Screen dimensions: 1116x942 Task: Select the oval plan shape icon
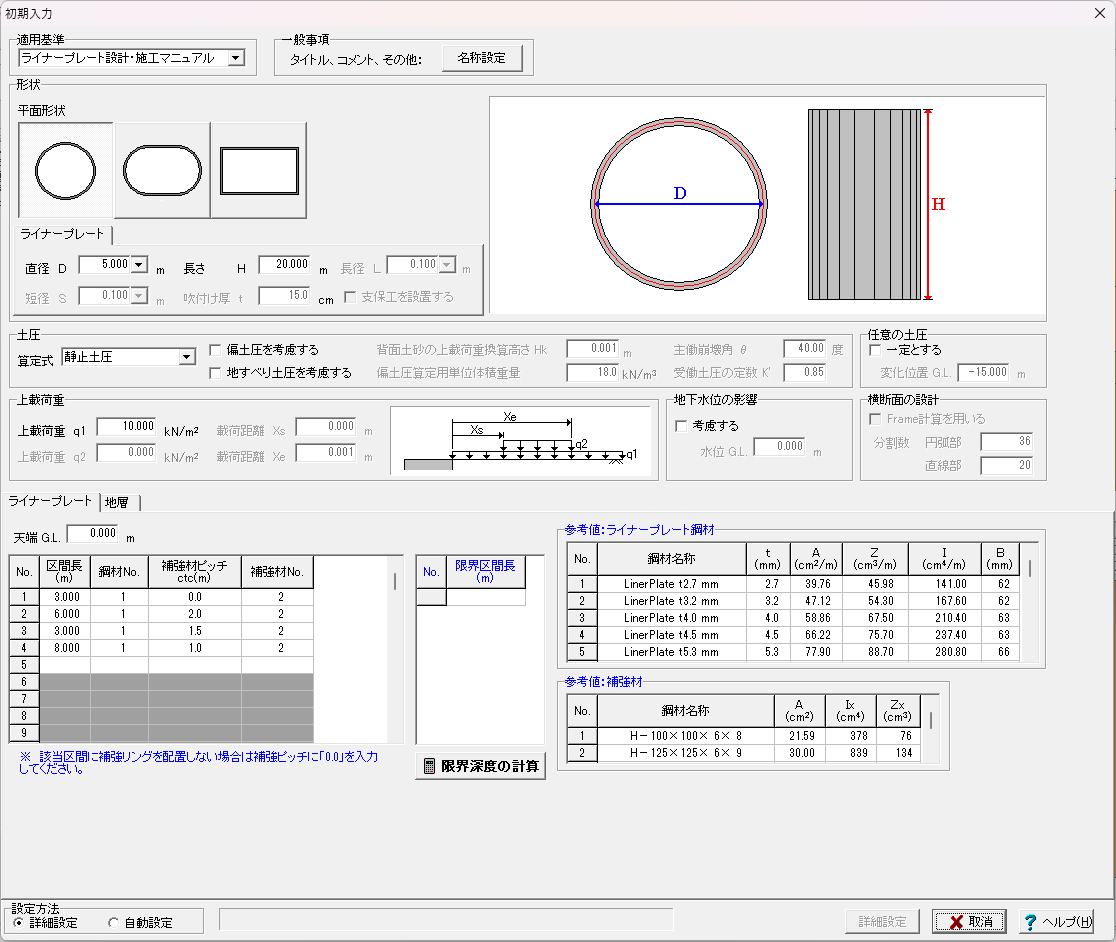coord(162,170)
